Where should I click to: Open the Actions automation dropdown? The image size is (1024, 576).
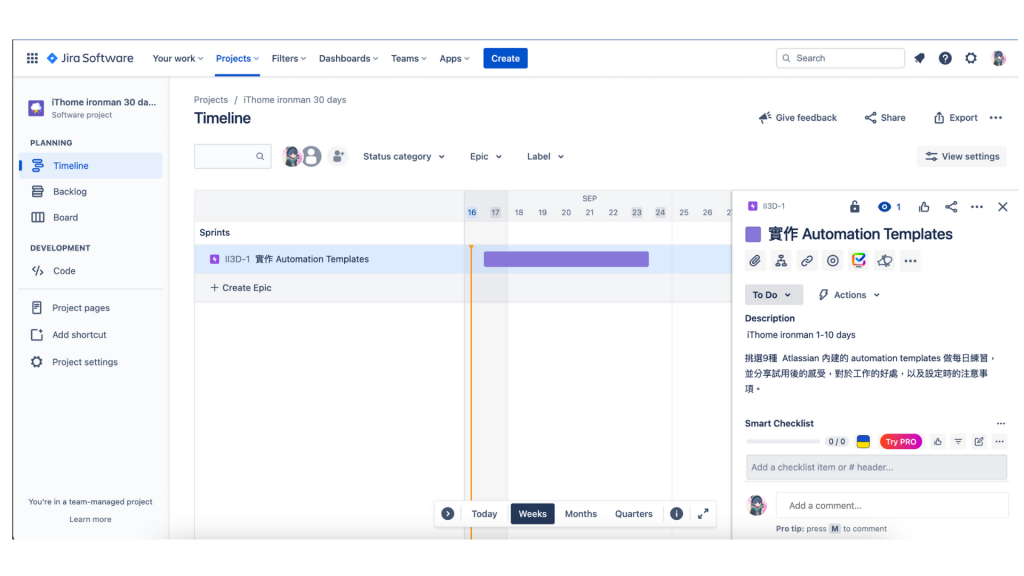pyautogui.click(x=849, y=295)
